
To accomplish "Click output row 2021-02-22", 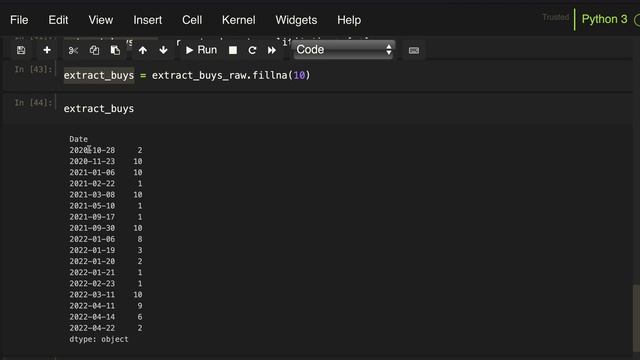I will (x=106, y=184).
